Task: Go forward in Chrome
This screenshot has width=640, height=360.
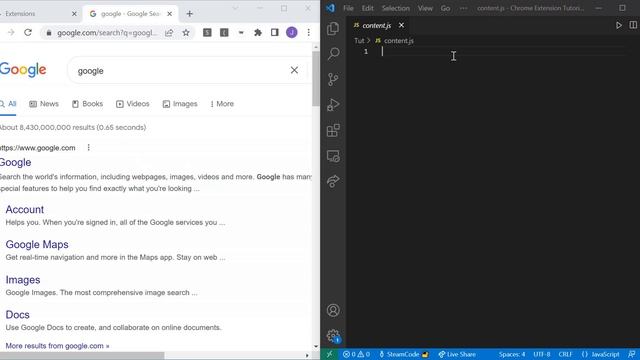Action: (11, 32)
